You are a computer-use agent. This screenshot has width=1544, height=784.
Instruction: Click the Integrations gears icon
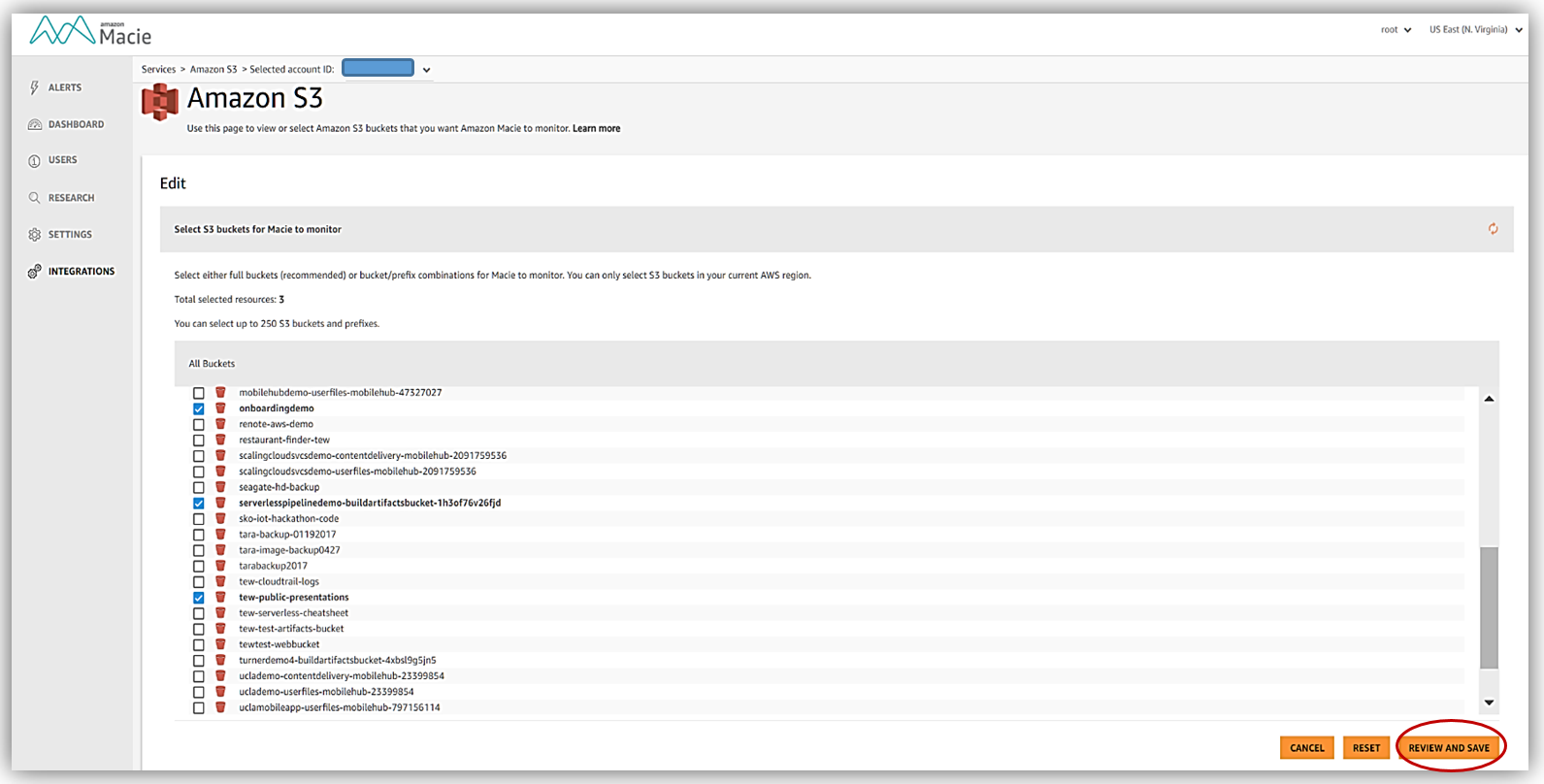point(35,272)
